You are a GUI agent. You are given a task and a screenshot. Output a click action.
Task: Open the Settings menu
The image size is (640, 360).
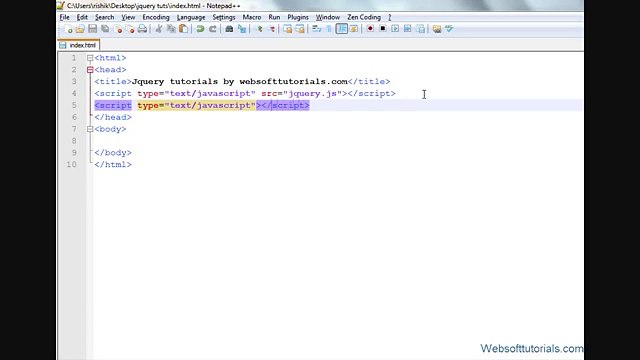point(224,17)
